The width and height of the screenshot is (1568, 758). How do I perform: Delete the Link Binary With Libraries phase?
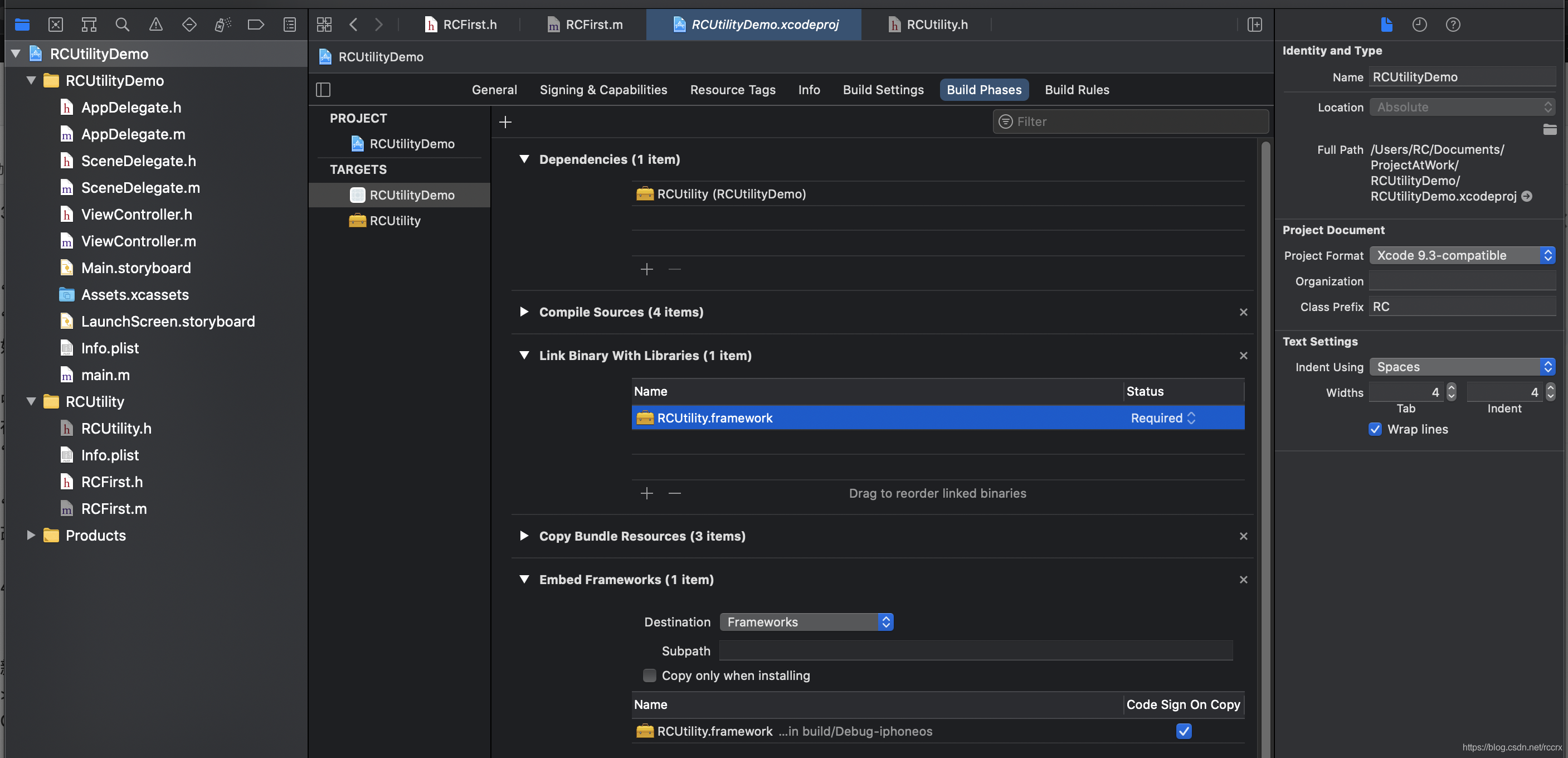(x=1244, y=356)
